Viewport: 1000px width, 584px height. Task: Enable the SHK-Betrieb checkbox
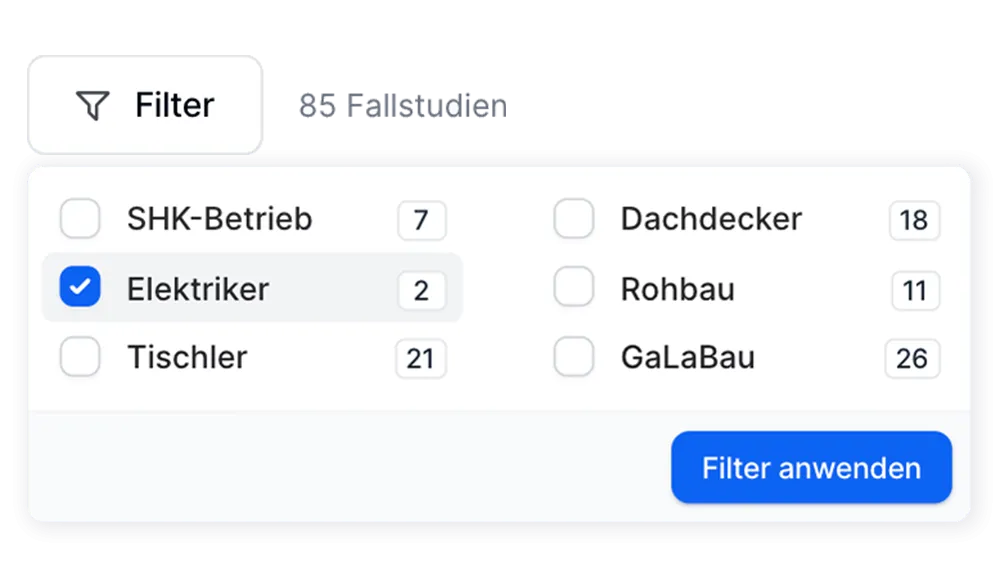[x=80, y=219]
